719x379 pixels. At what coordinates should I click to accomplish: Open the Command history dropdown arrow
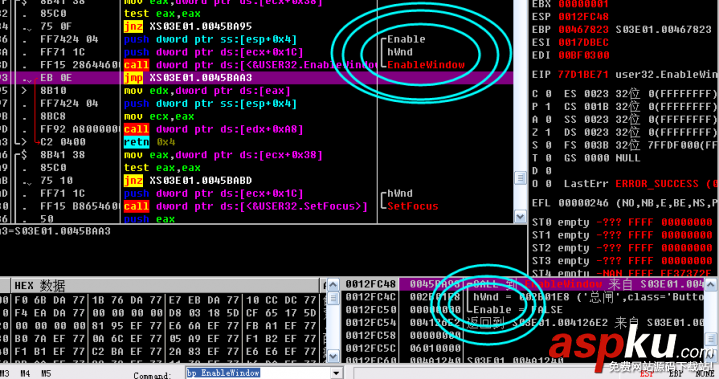[337, 373]
